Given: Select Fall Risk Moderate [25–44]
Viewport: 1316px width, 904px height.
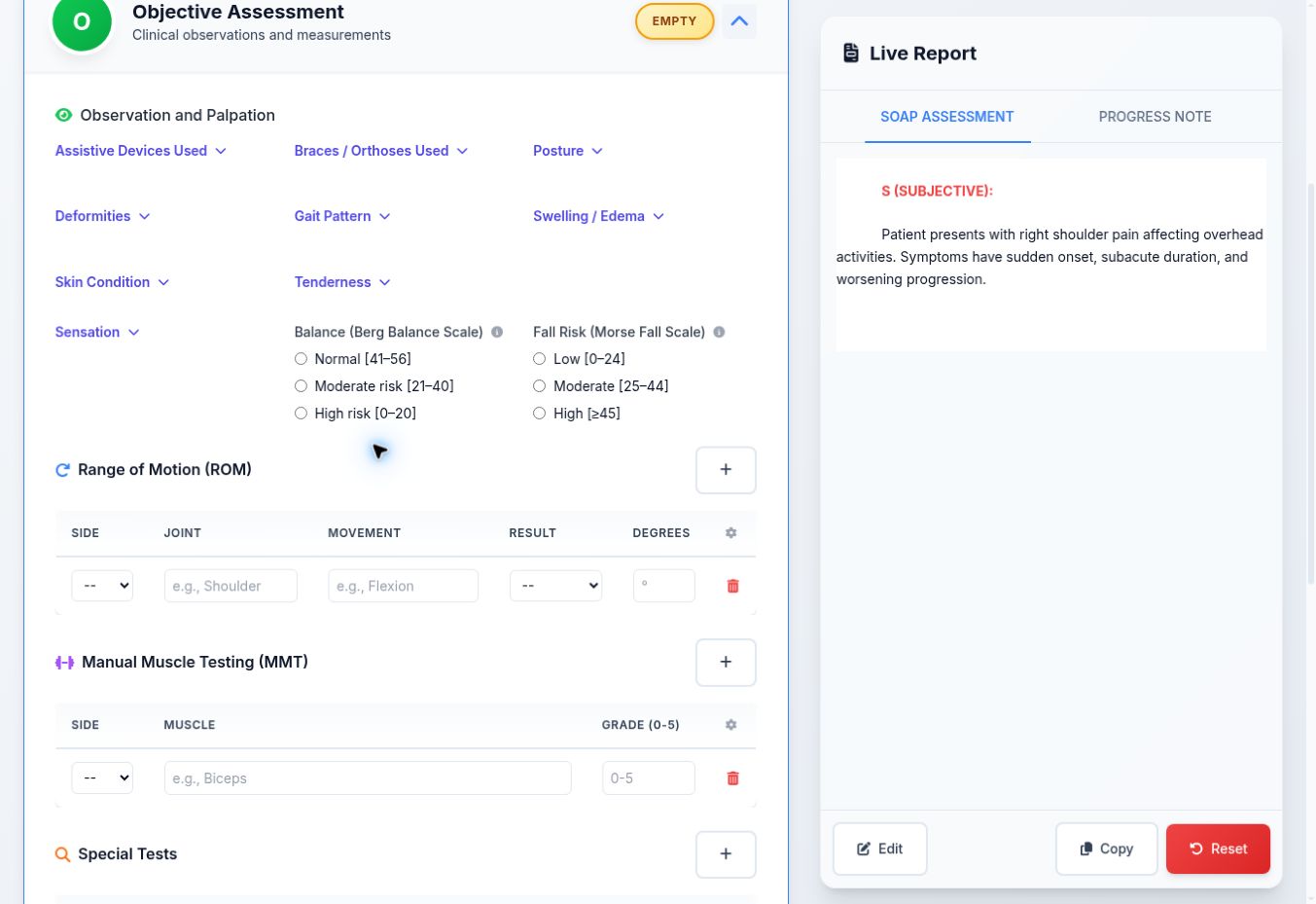Looking at the screenshot, I should [540, 386].
